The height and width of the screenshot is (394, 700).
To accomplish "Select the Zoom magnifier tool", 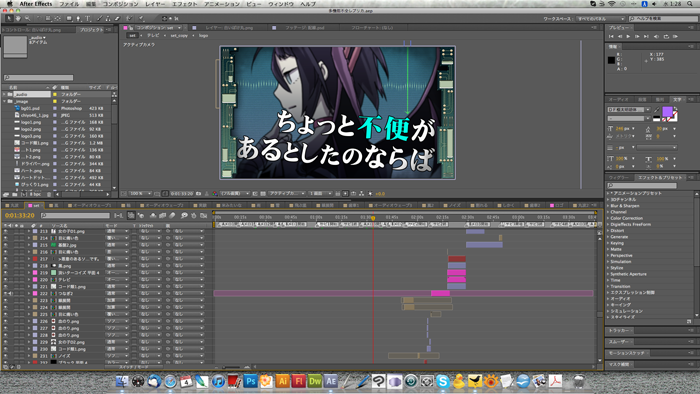I will click(x=27, y=19).
